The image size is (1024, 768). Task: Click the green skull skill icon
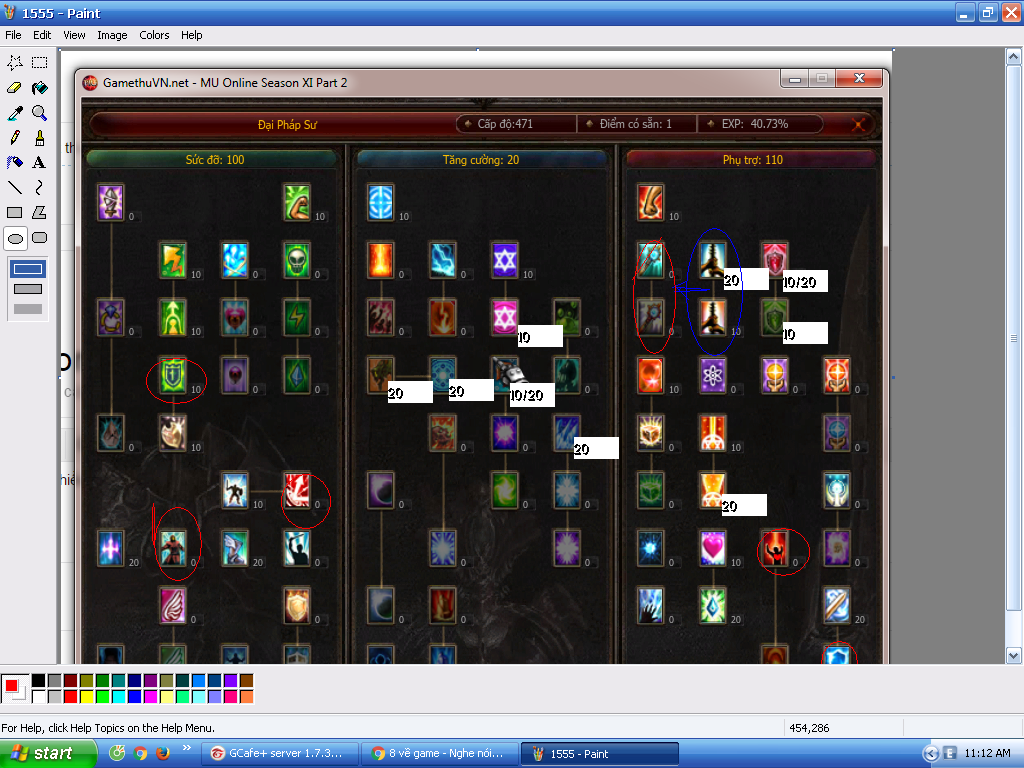point(297,260)
